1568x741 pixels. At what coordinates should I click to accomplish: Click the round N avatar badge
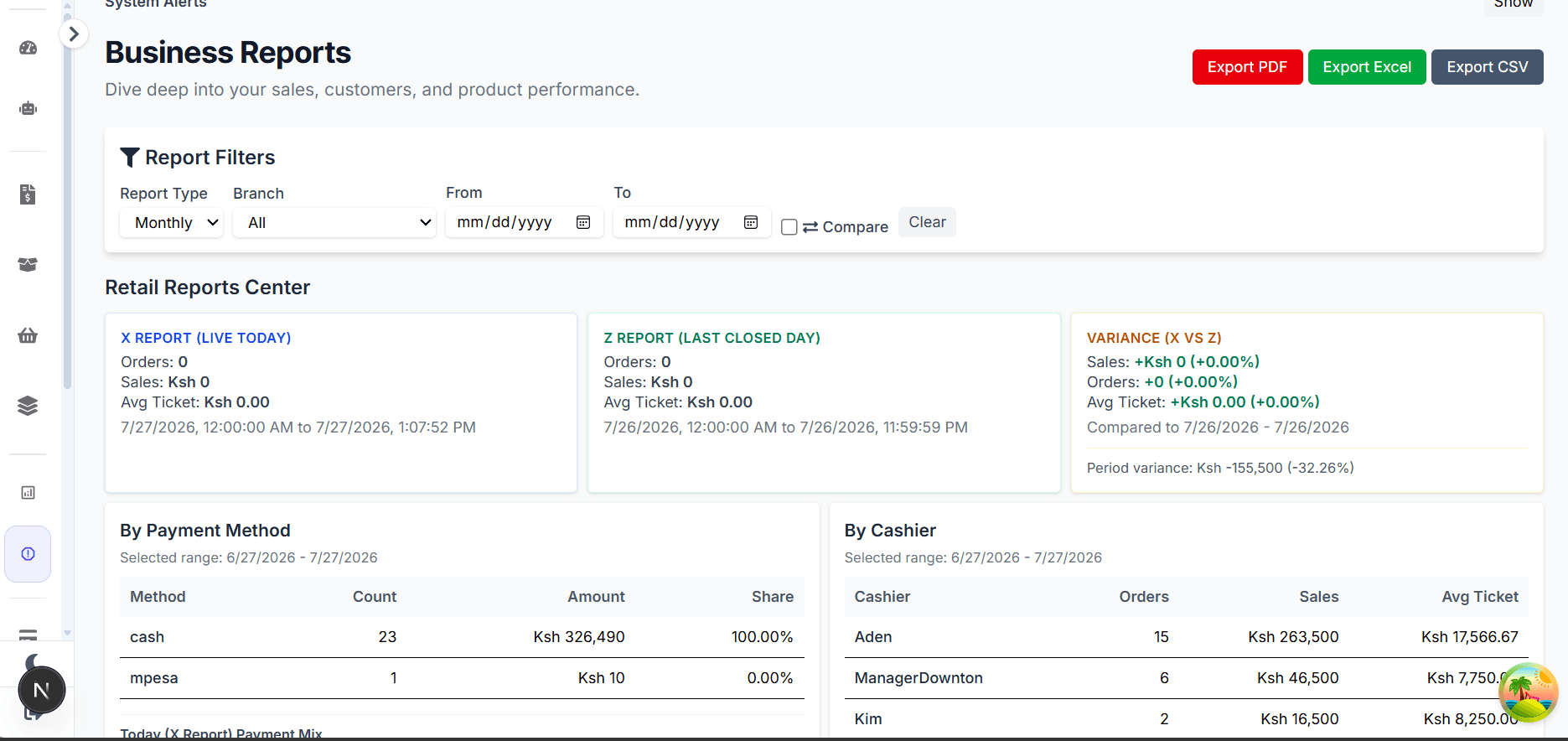pos(41,691)
